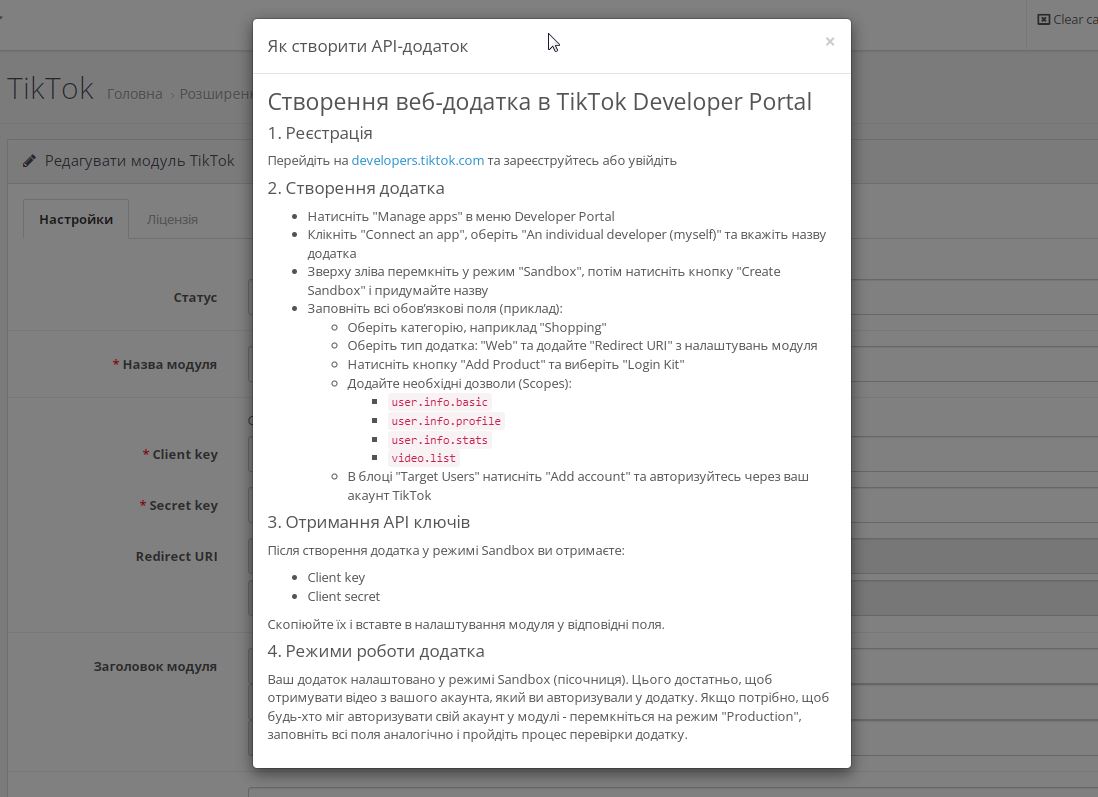Viewport: 1098px width, 797px height.
Task: Click heading Створення веб-додатка в TikTok Developer Portal
Action: coord(539,102)
